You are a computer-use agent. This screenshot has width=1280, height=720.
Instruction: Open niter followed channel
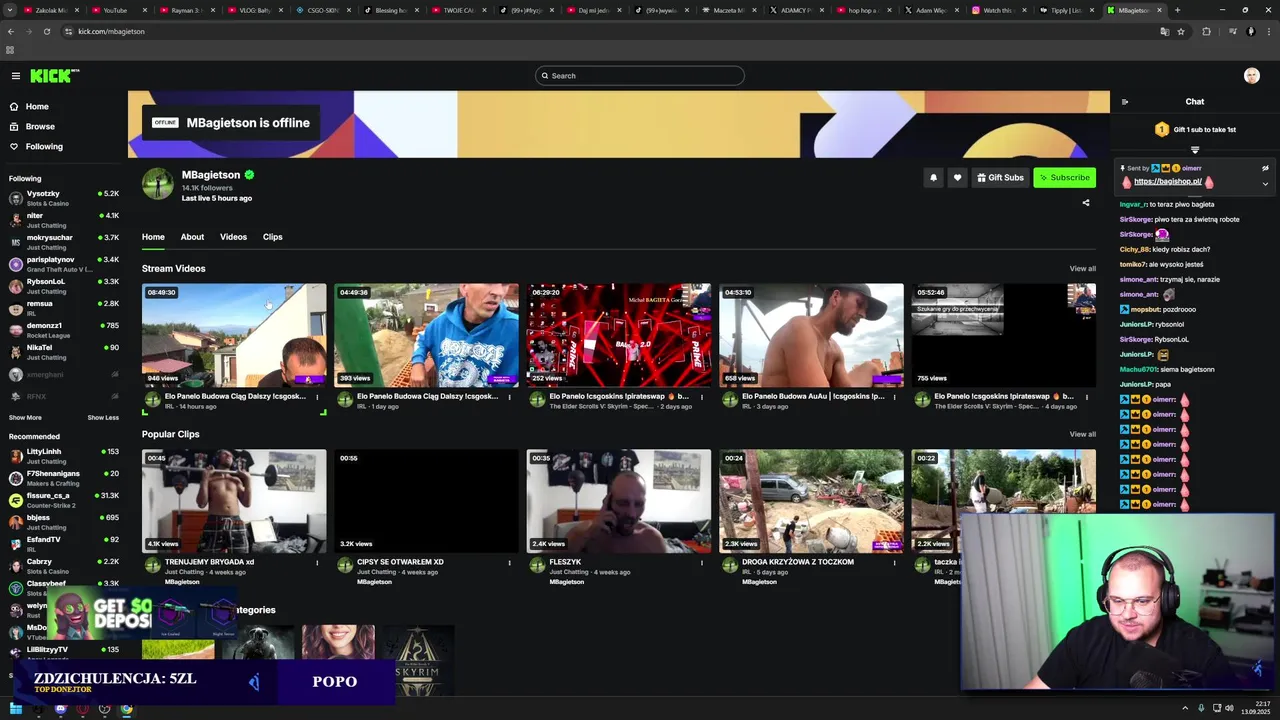click(x=64, y=220)
